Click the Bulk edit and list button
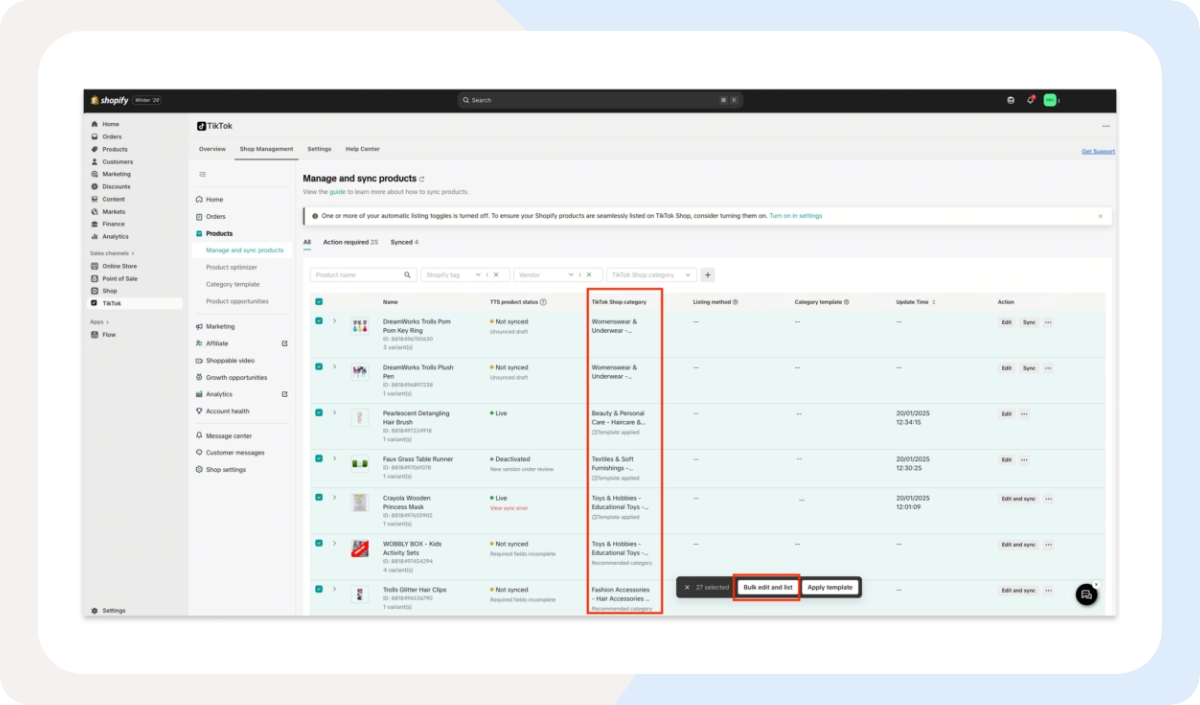 coord(767,587)
